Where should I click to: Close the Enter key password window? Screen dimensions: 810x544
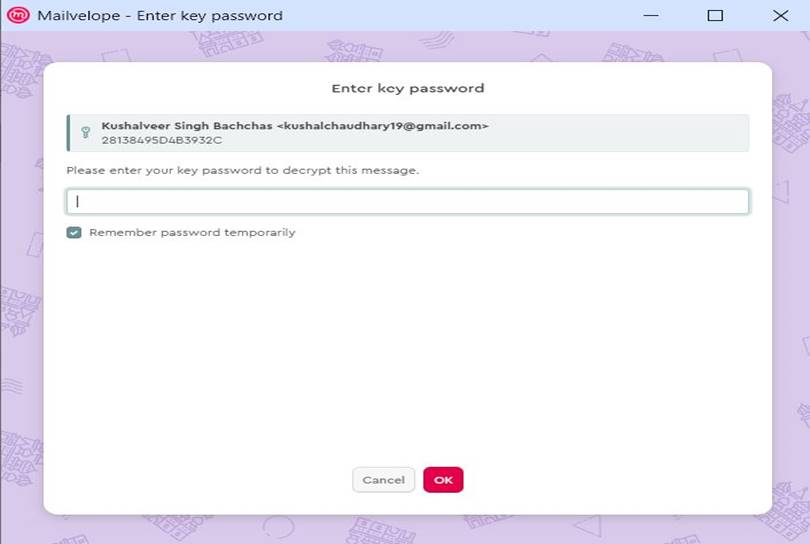coord(781,15)
